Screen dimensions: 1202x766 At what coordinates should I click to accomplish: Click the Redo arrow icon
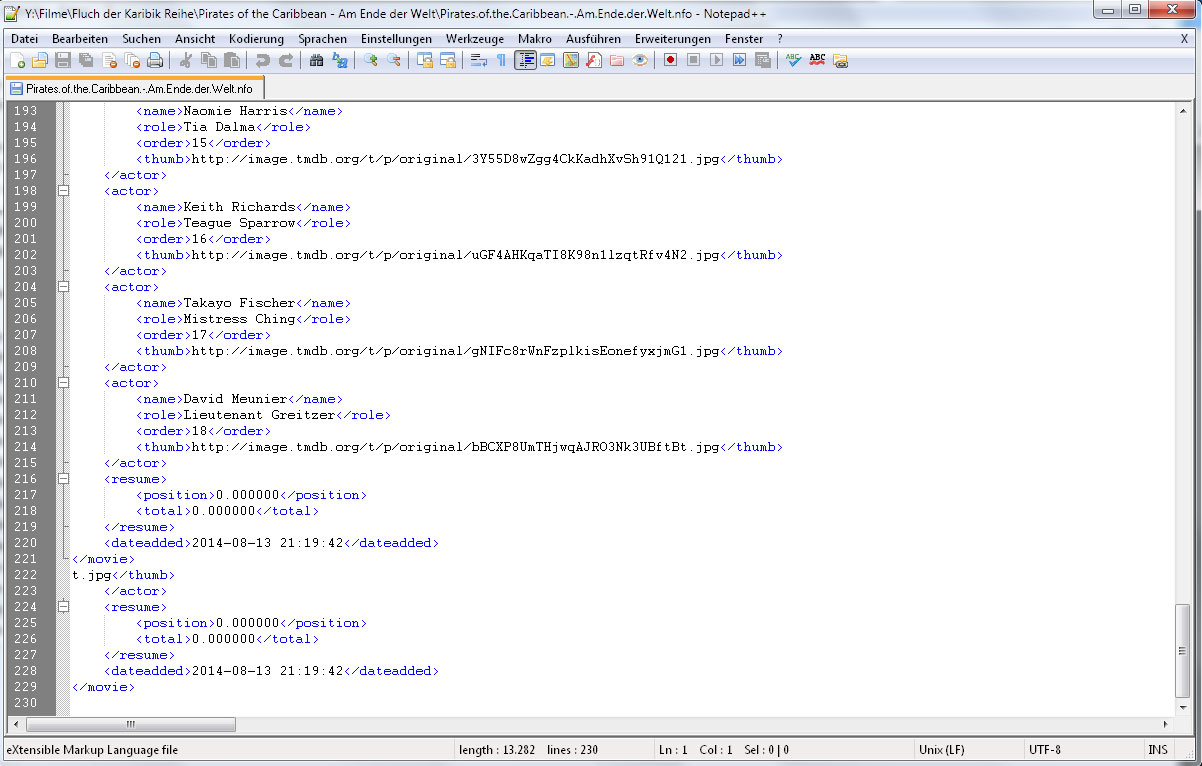coord(285,61)
